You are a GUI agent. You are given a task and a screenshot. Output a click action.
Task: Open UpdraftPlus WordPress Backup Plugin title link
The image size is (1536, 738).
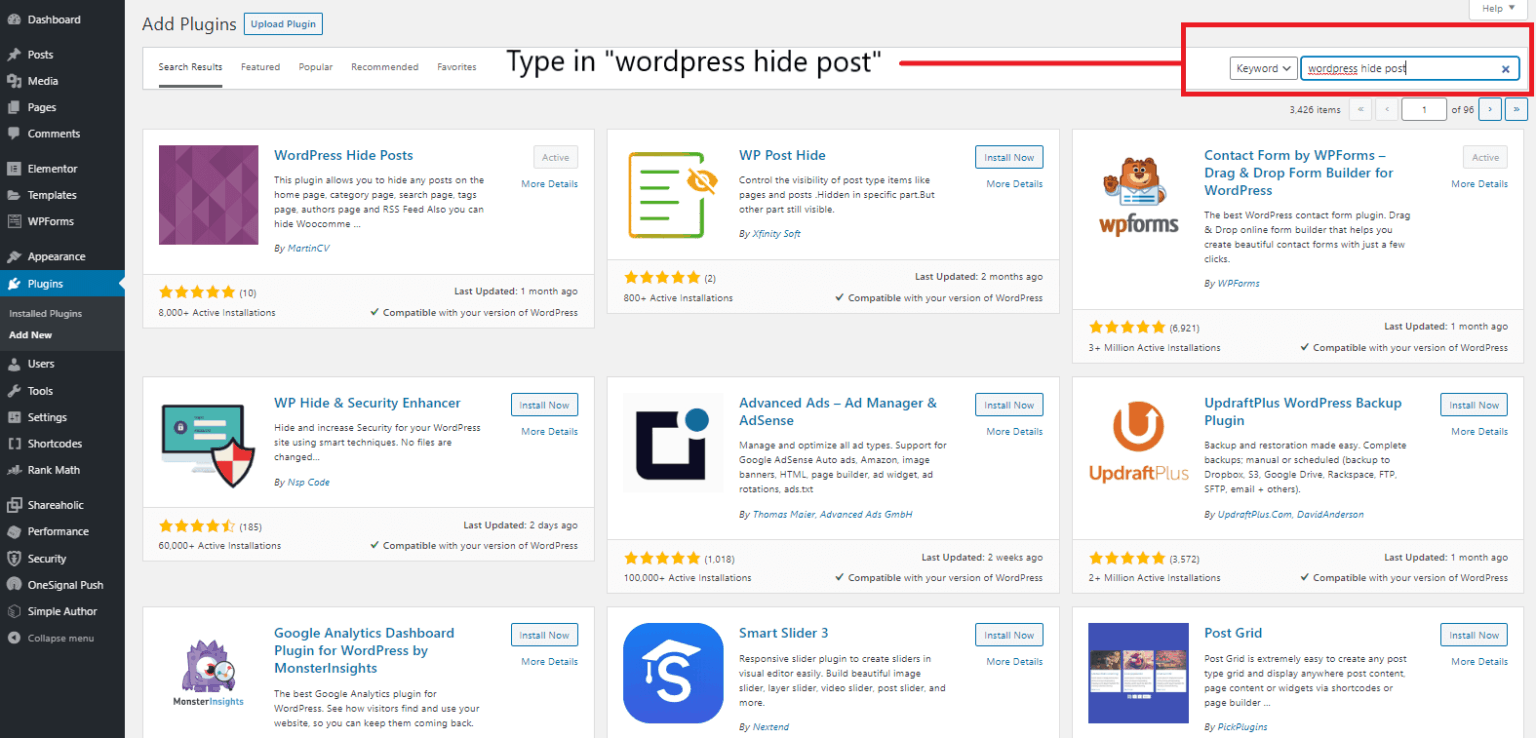coord(1303,412)
